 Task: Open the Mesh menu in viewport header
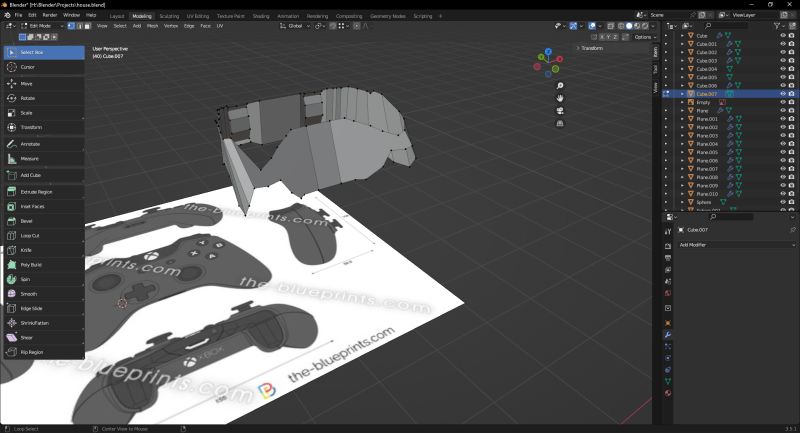coord(153,26)
